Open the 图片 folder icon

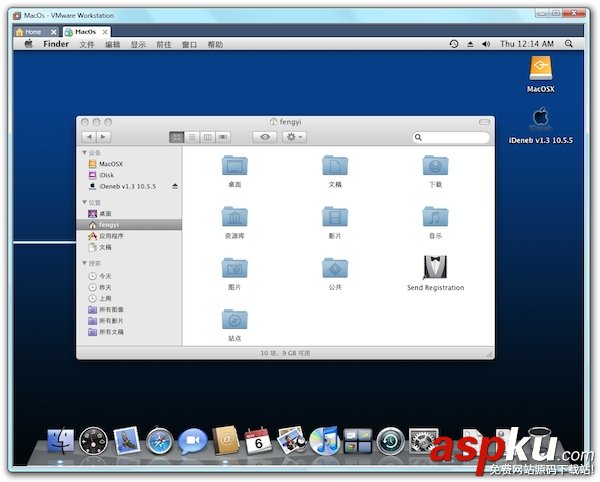(x=235, y=268)
